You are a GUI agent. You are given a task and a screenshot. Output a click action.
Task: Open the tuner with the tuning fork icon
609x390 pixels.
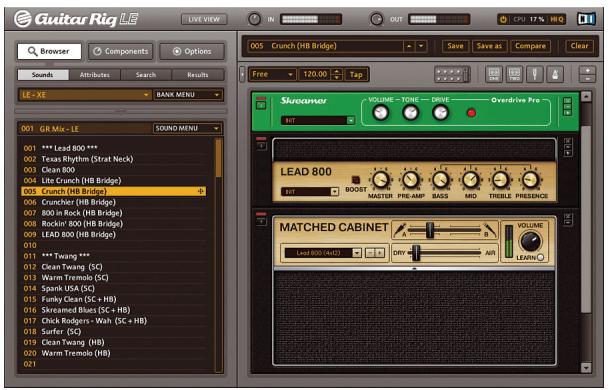pyautogui.click(x=535, y=74)
